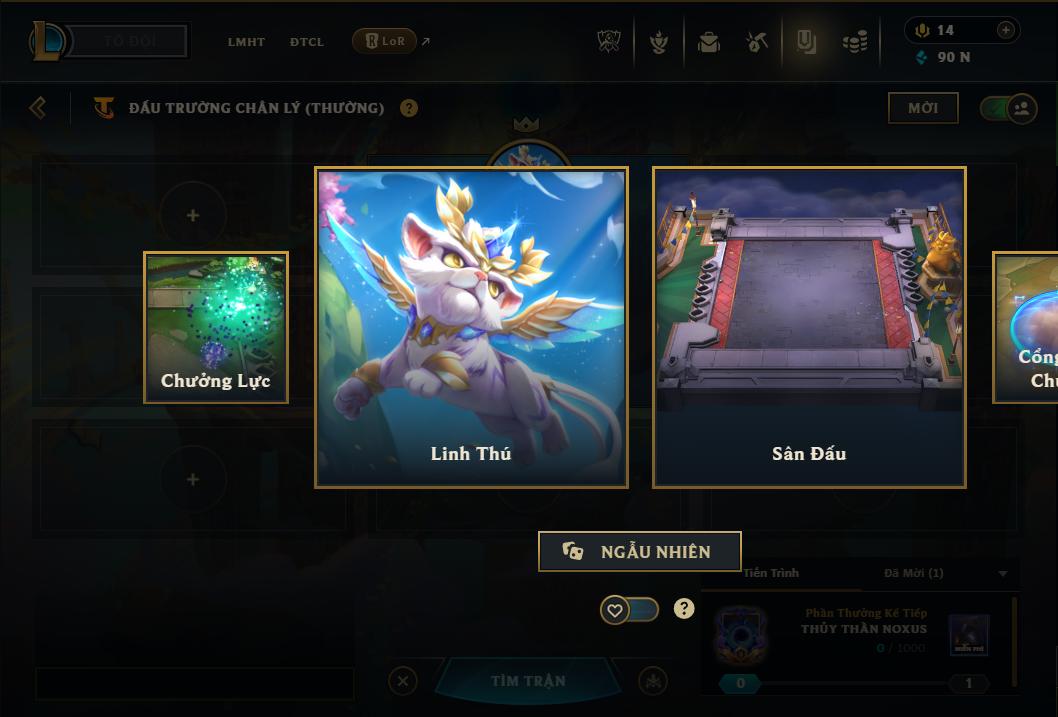
Task: Toggle the open party switch
Action: point(1008,109)
